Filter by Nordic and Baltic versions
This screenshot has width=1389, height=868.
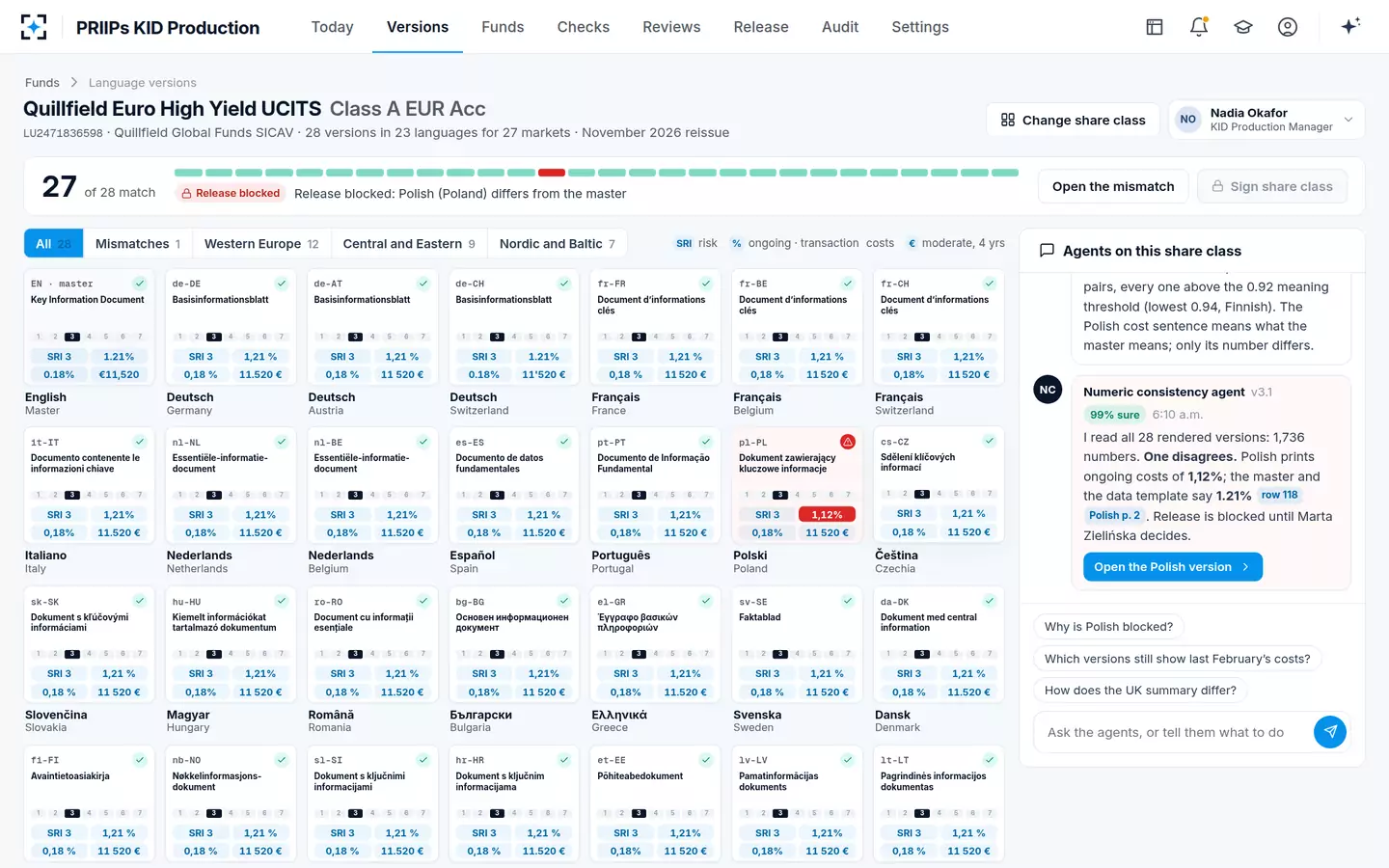pyautogui.click(x=558, y=243)
